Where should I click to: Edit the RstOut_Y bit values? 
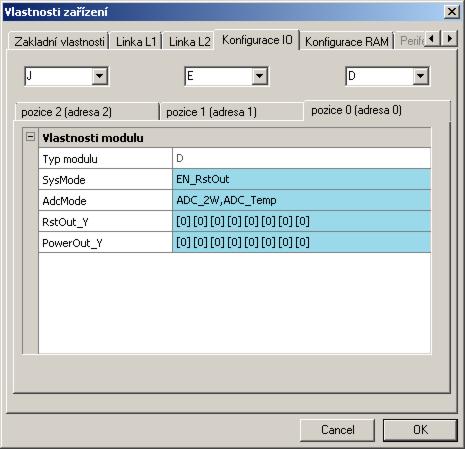point(302,222)
